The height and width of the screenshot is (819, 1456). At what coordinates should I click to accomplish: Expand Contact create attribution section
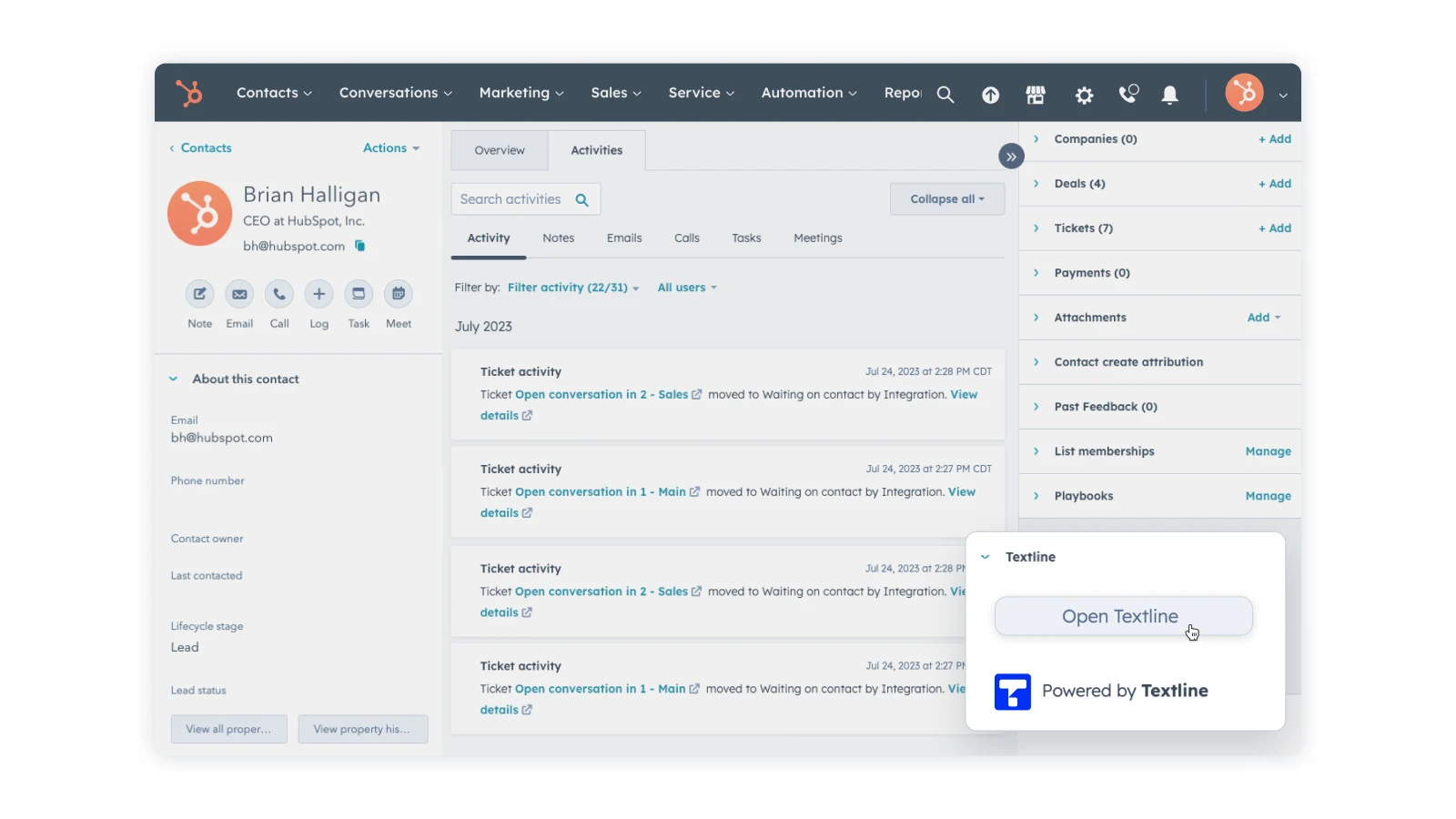tap(1036, 362)
